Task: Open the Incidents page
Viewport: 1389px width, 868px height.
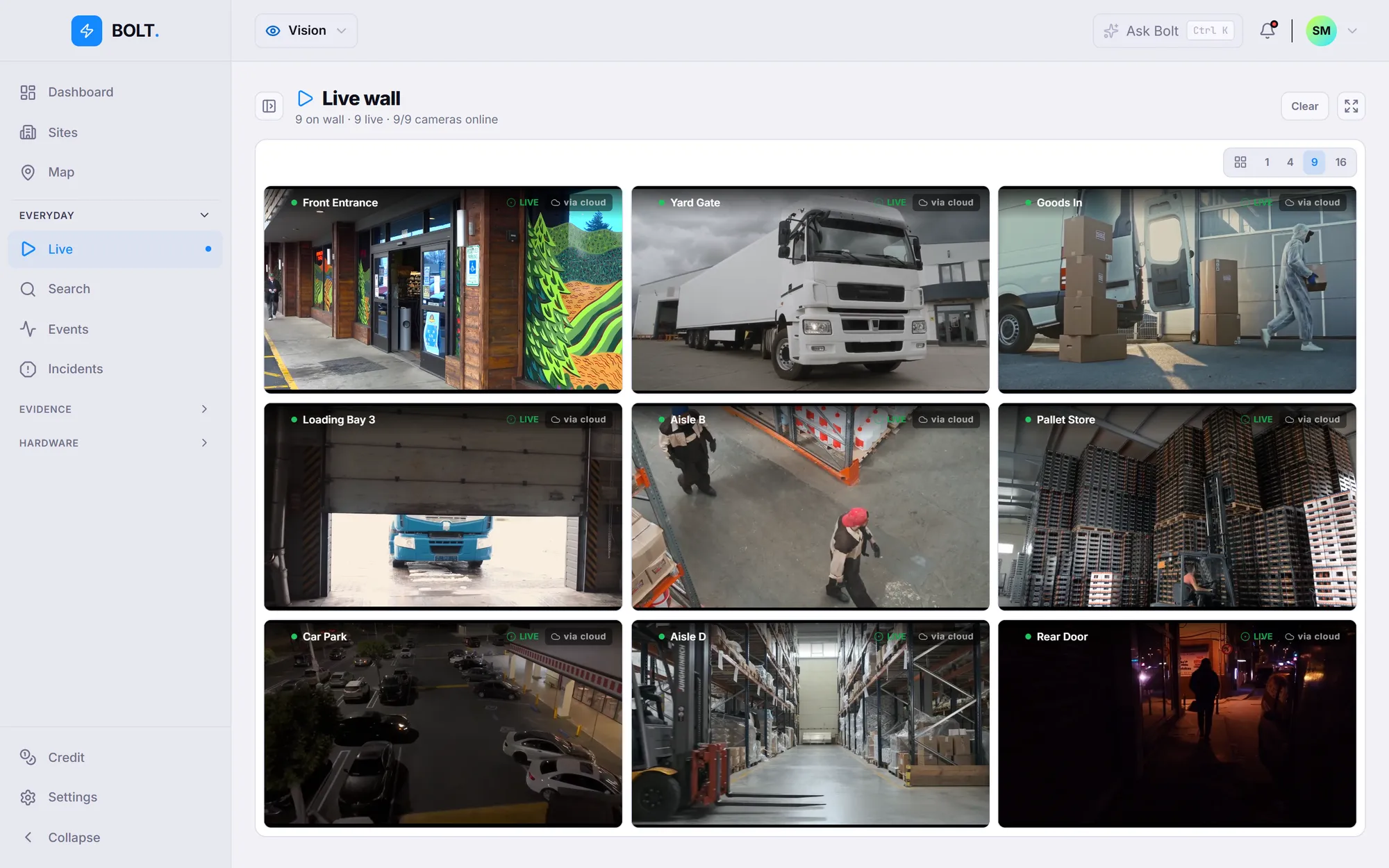Action: coord(115,369)
